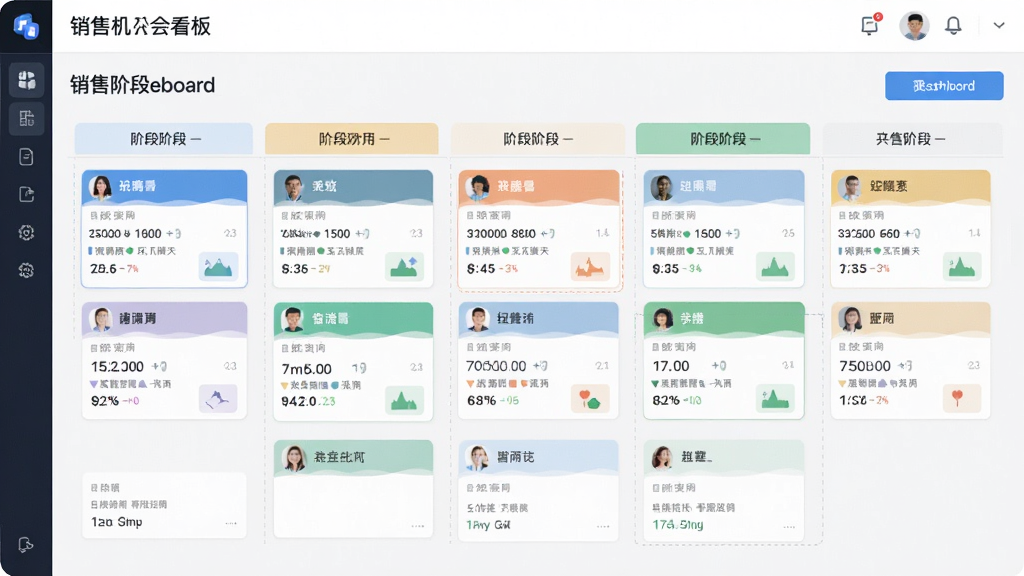This screenshot has height=576, width=1024.
Task: Click the amount "330000" on the orange card
Action: pos(487,233)
